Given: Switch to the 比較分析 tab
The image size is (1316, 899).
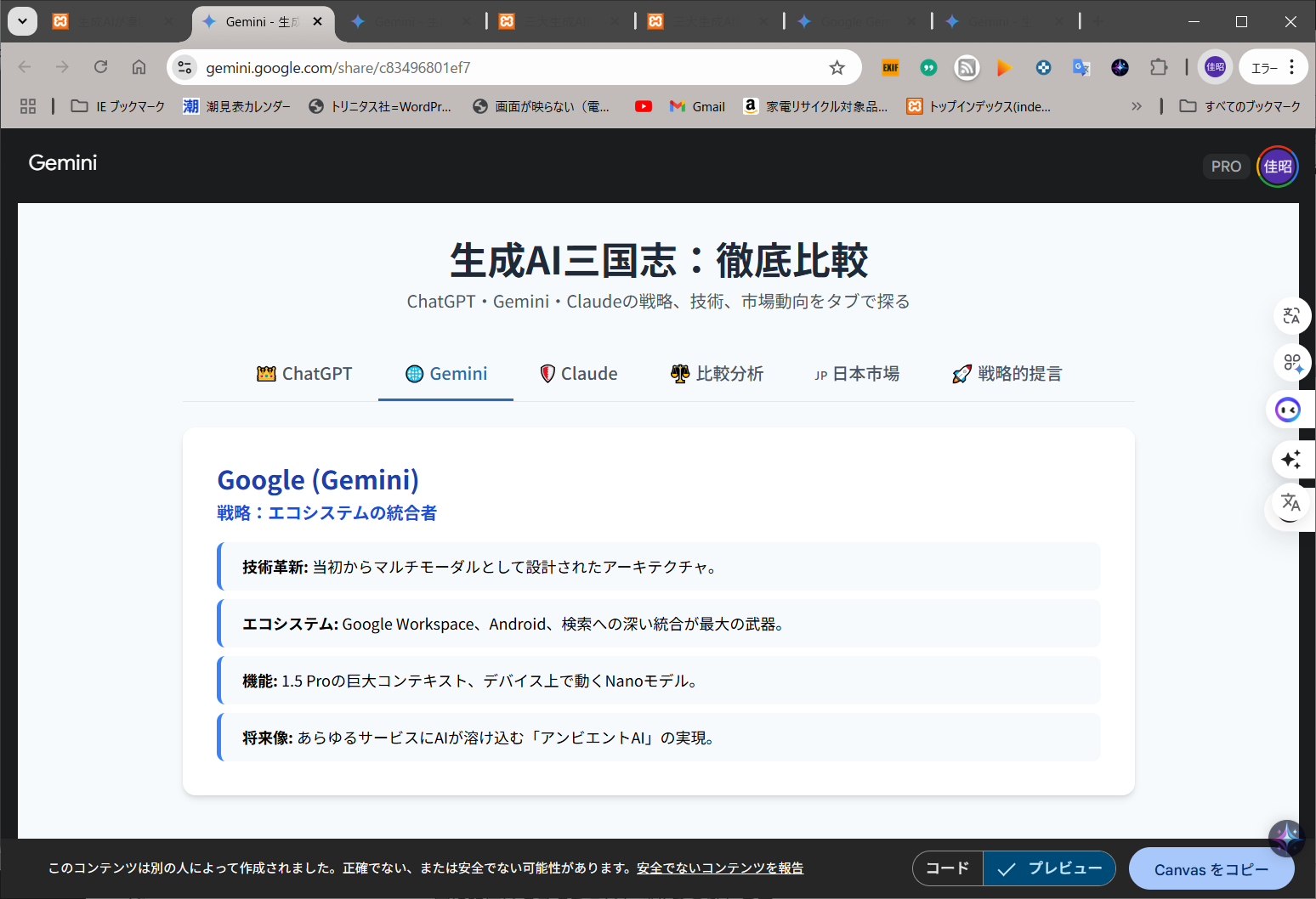Looking at the screenshot, I should [x=717, y=374].
